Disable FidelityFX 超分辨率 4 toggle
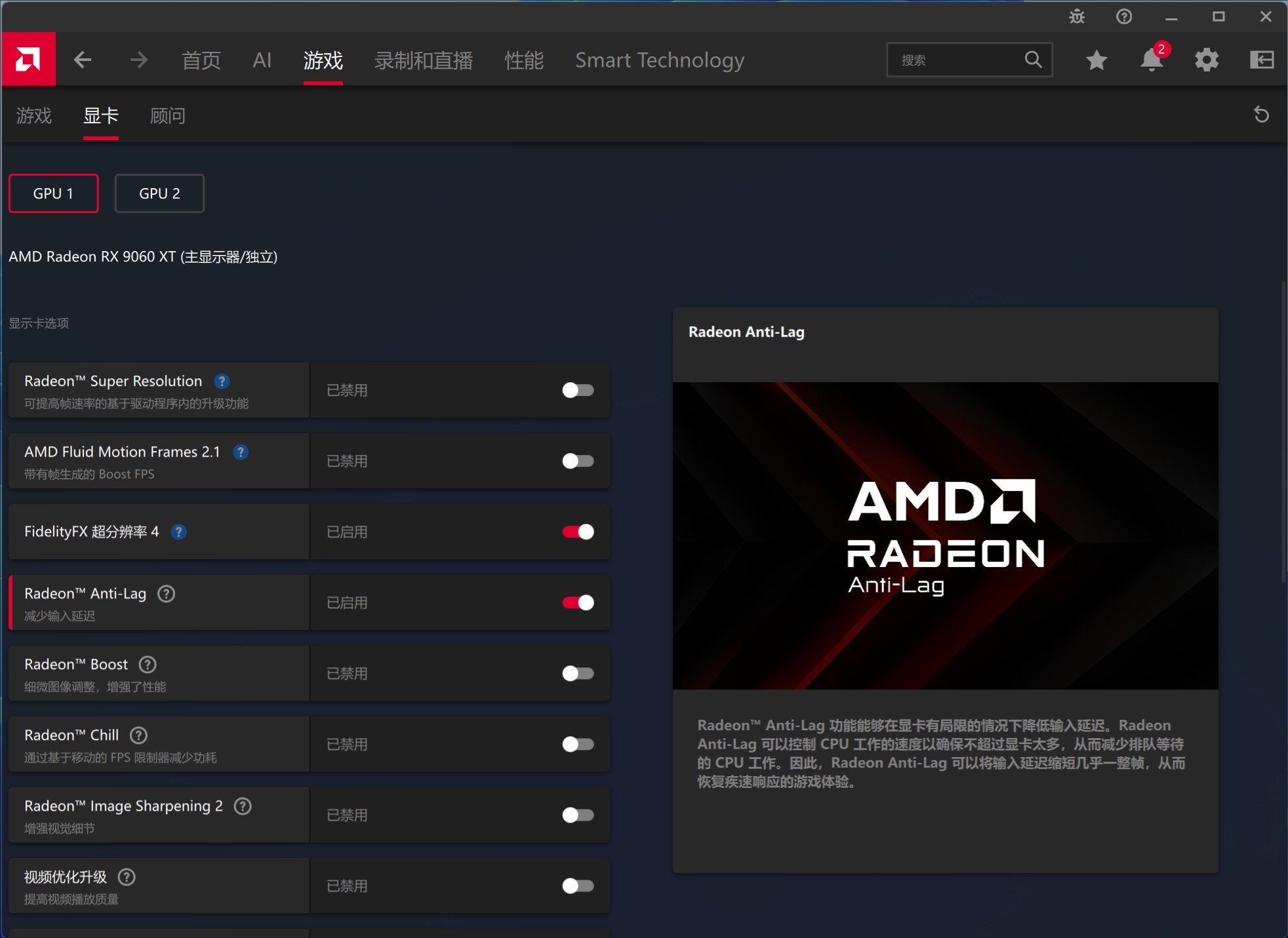1288x938 pixels. click(578, 532)
